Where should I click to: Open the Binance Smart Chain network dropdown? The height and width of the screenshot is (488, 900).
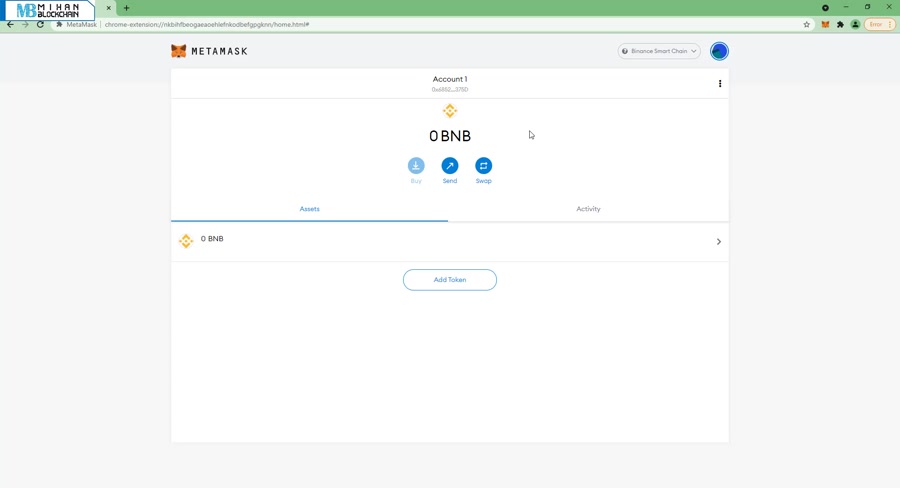pos(659,51)
